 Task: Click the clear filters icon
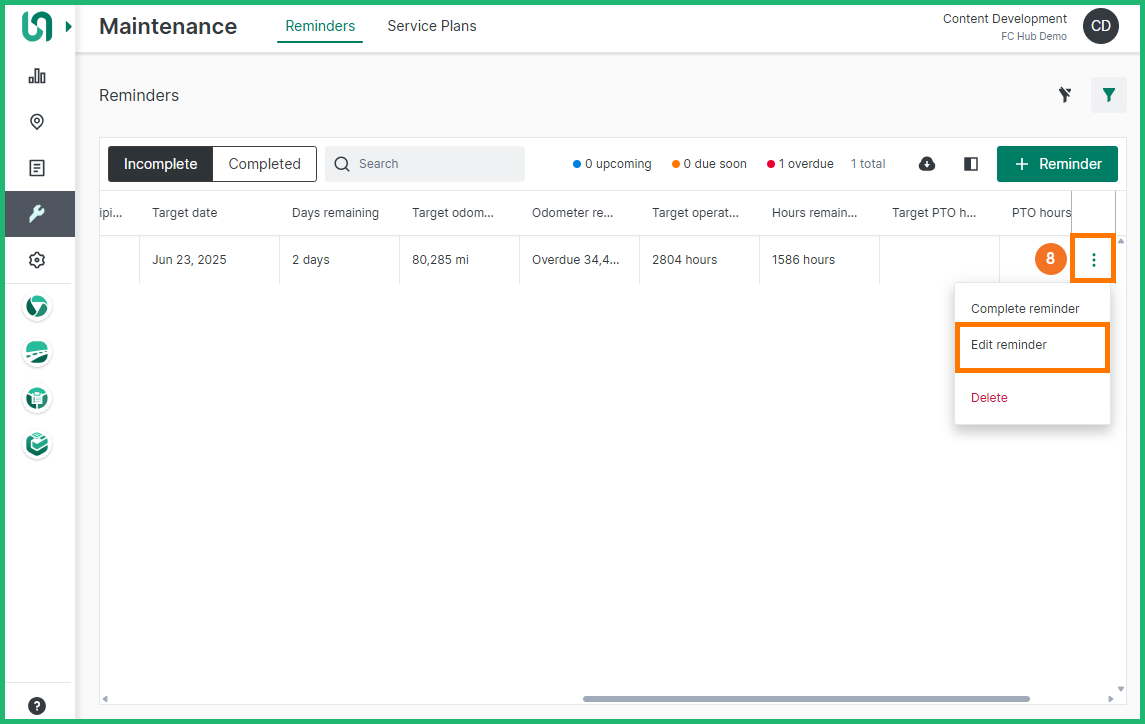pyautogui.click(x=1065, y=95)
